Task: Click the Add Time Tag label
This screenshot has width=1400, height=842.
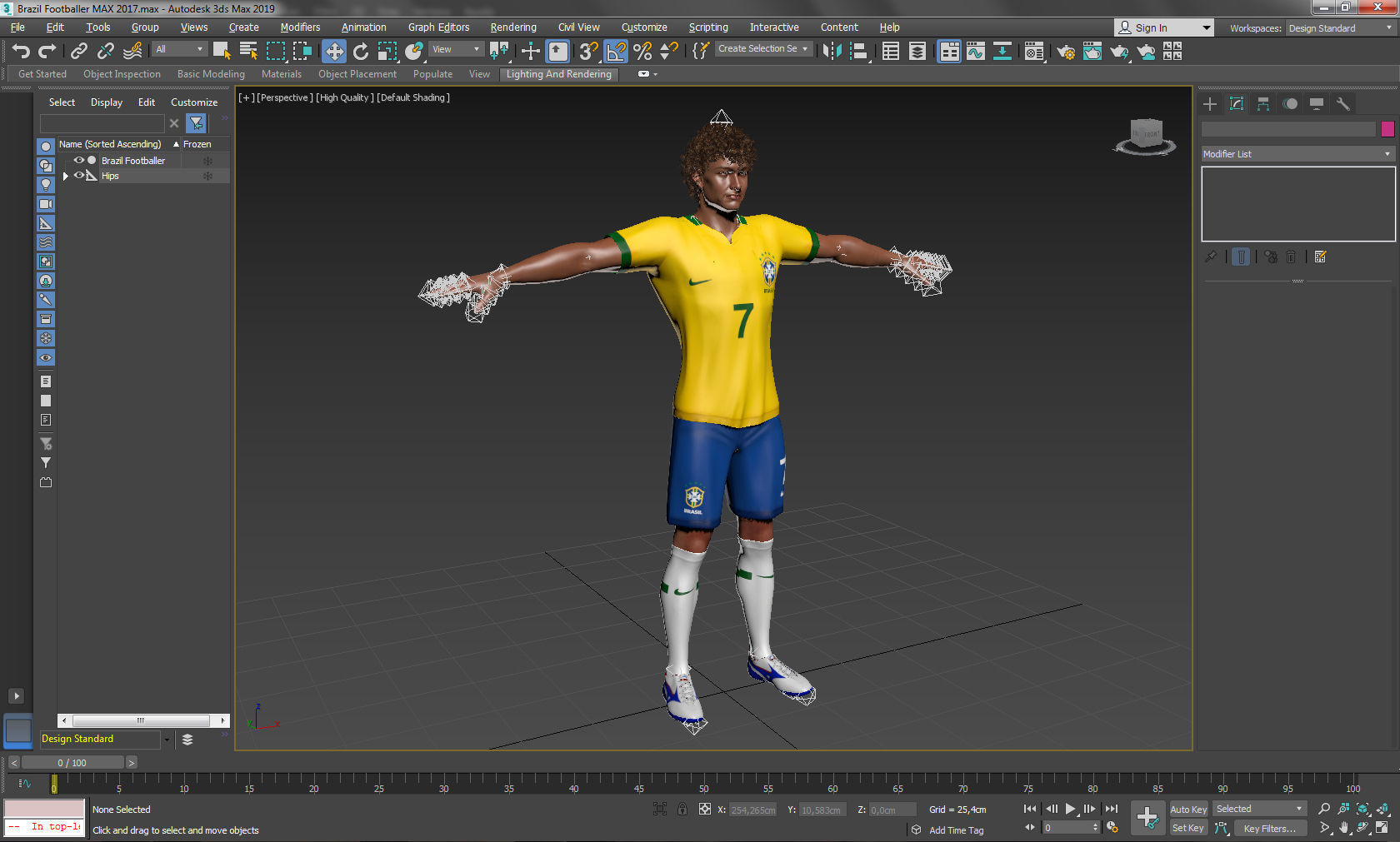Action: click(x=956, y=830)
